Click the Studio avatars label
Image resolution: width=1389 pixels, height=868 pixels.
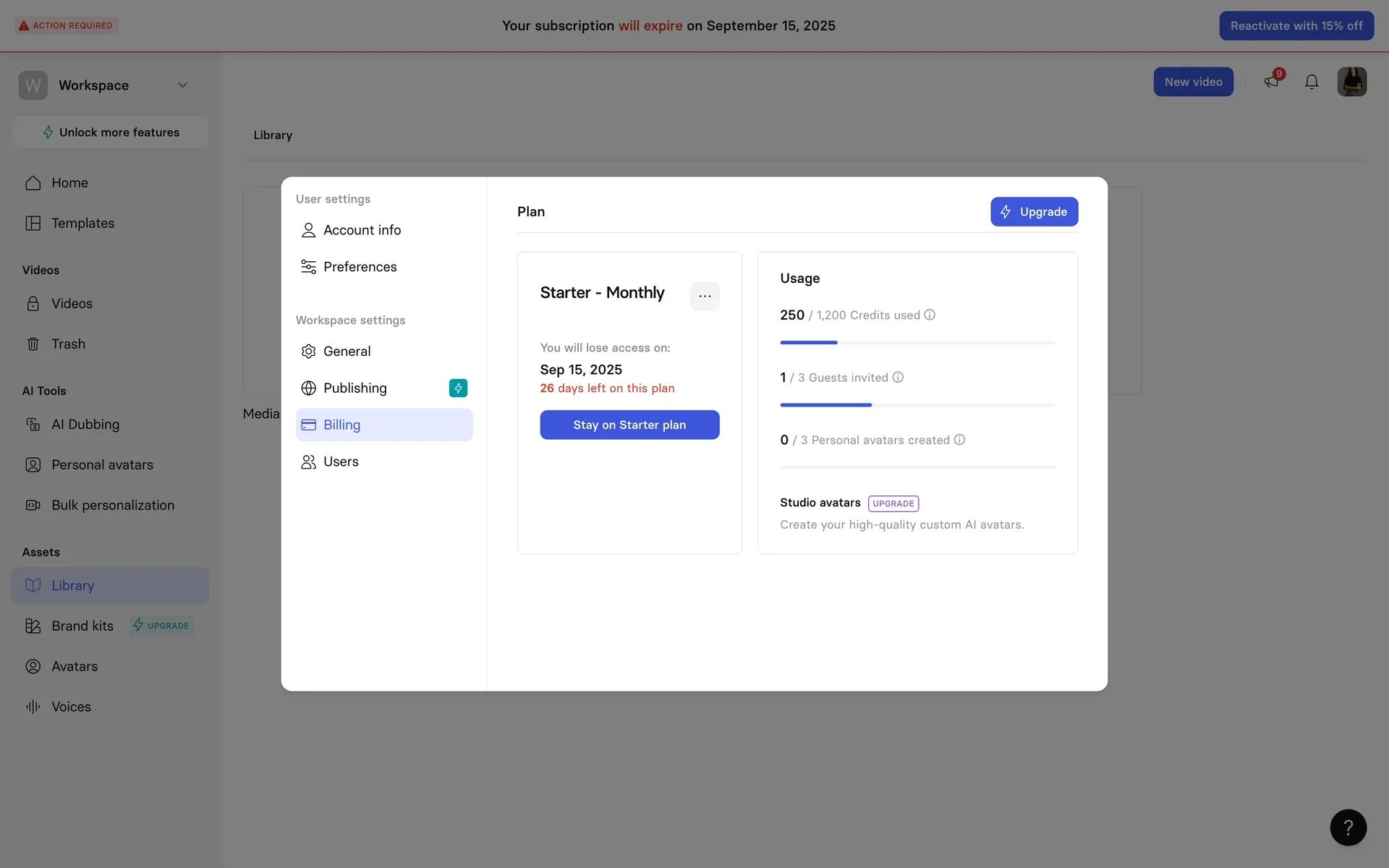click(x=820, y=503)
